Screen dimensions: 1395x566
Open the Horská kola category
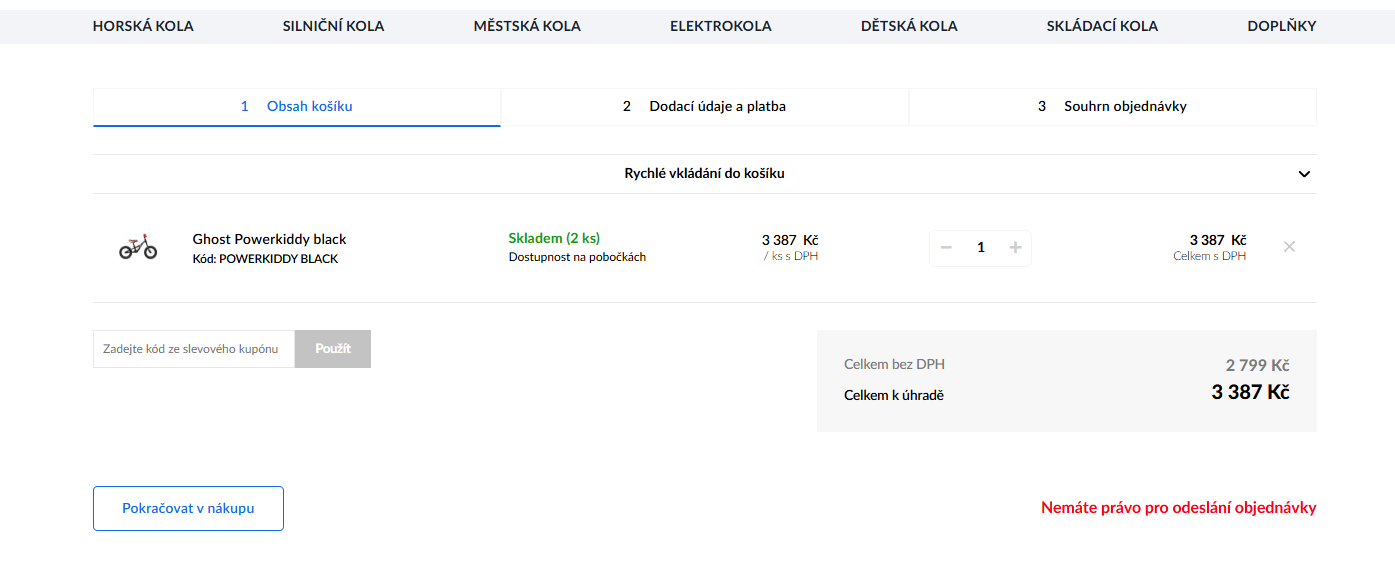[x=143, y=26]
